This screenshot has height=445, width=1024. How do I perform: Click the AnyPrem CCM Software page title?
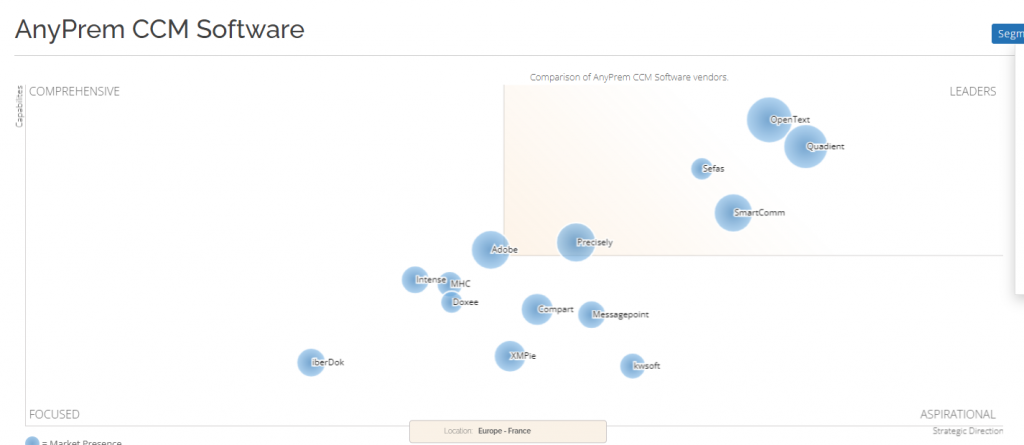point(159,30)
